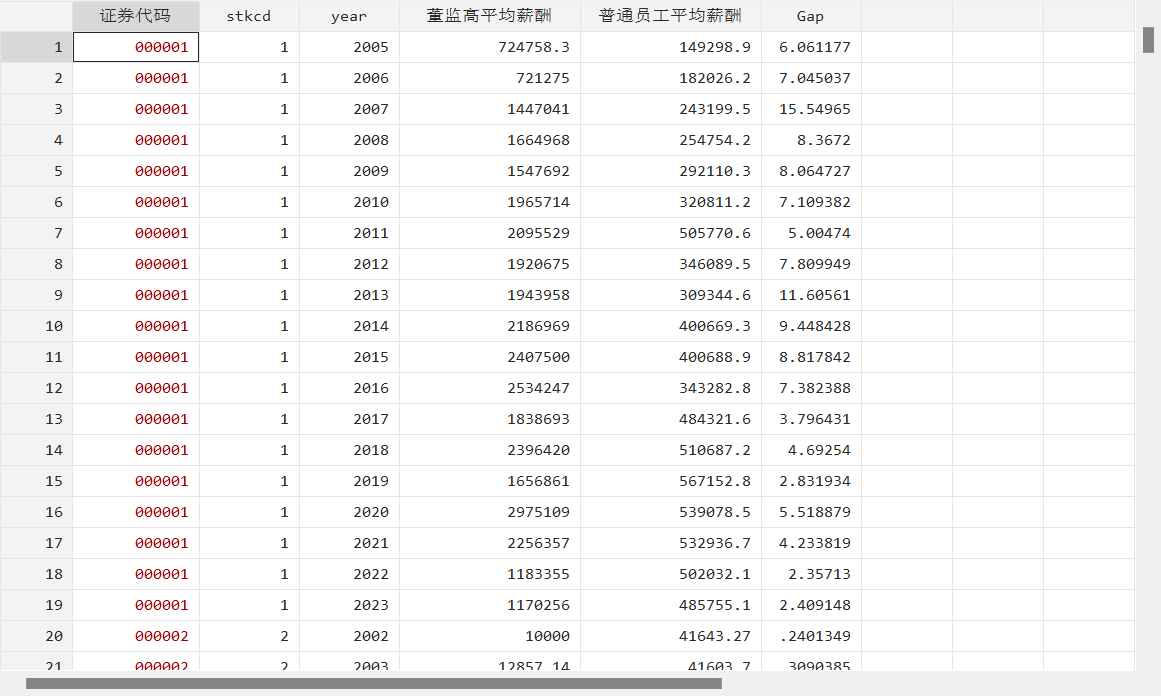Click Gap value 5.00474
Image resolution: width=1161 pixels, height=696 pixels.
coord(811,233)
